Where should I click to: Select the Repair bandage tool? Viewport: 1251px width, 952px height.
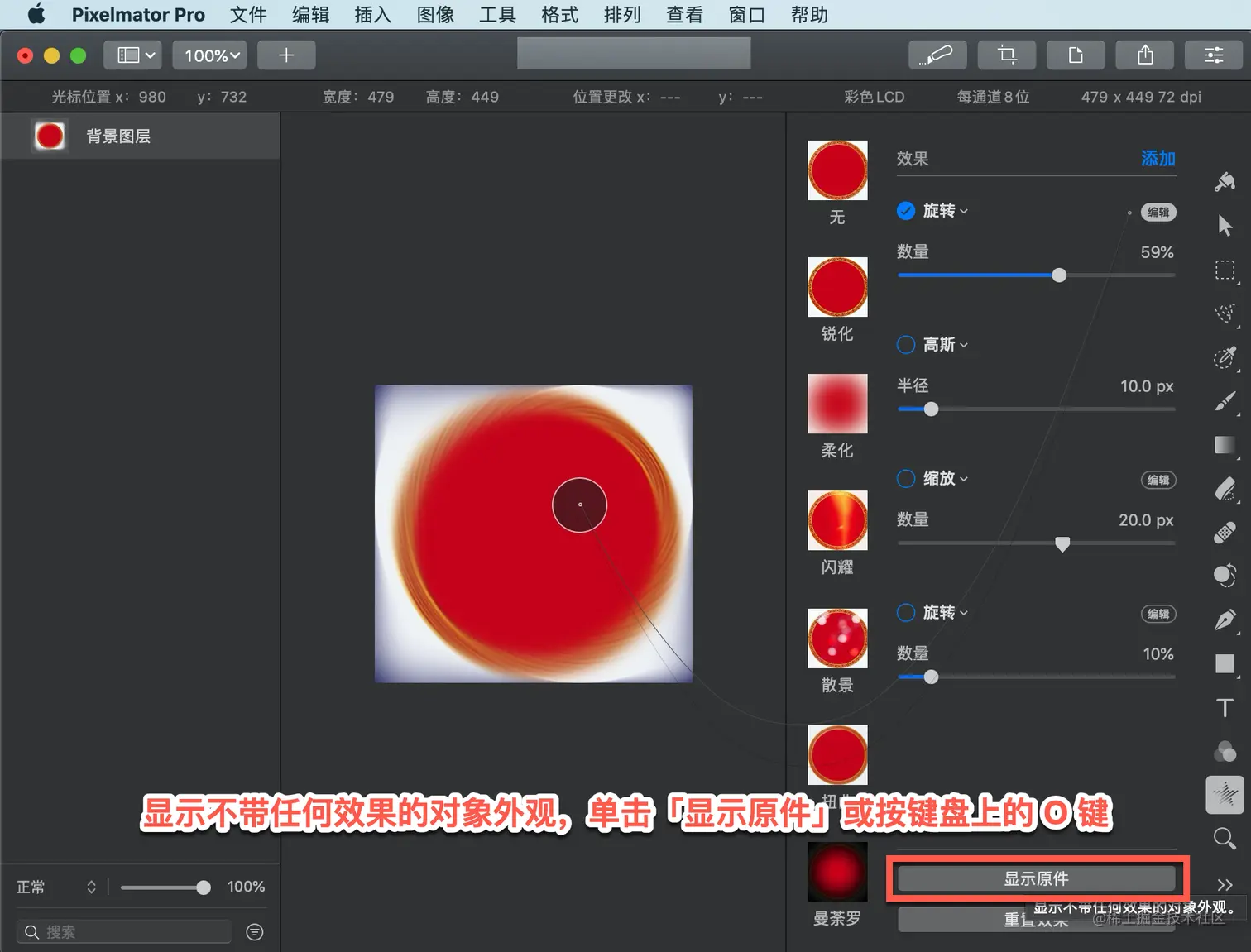point(1225,533)
